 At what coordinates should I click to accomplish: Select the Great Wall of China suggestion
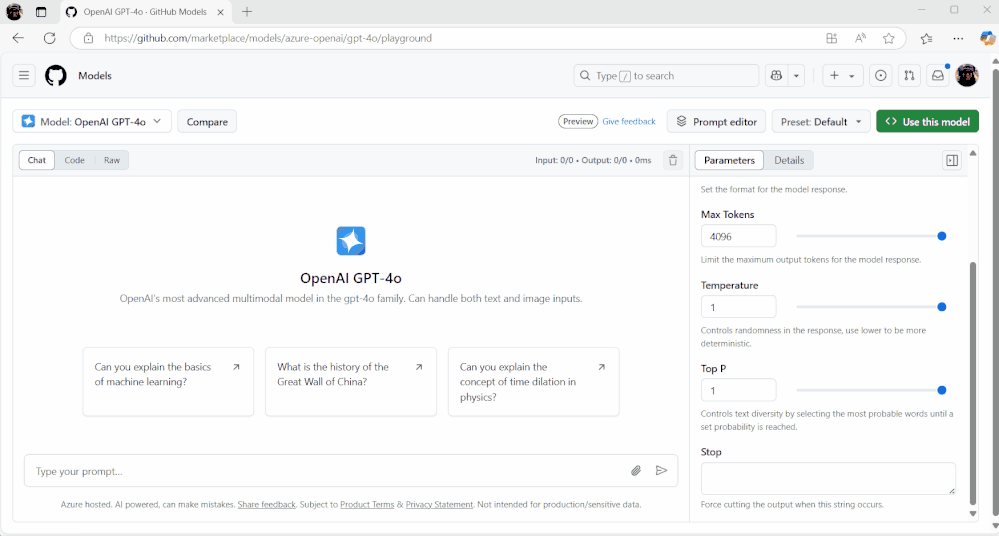[351, 382]
